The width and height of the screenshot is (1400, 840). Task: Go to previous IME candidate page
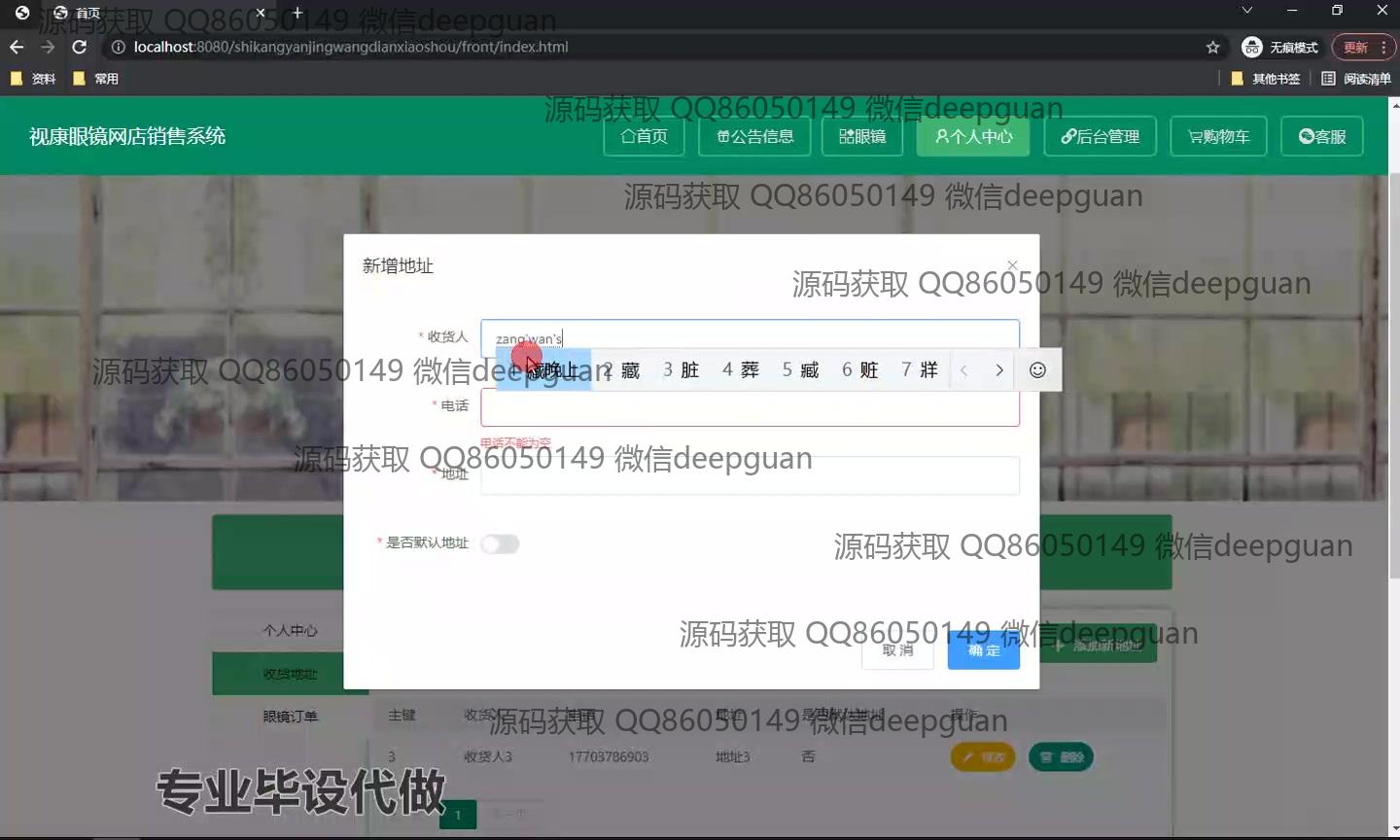coord(963,370)
